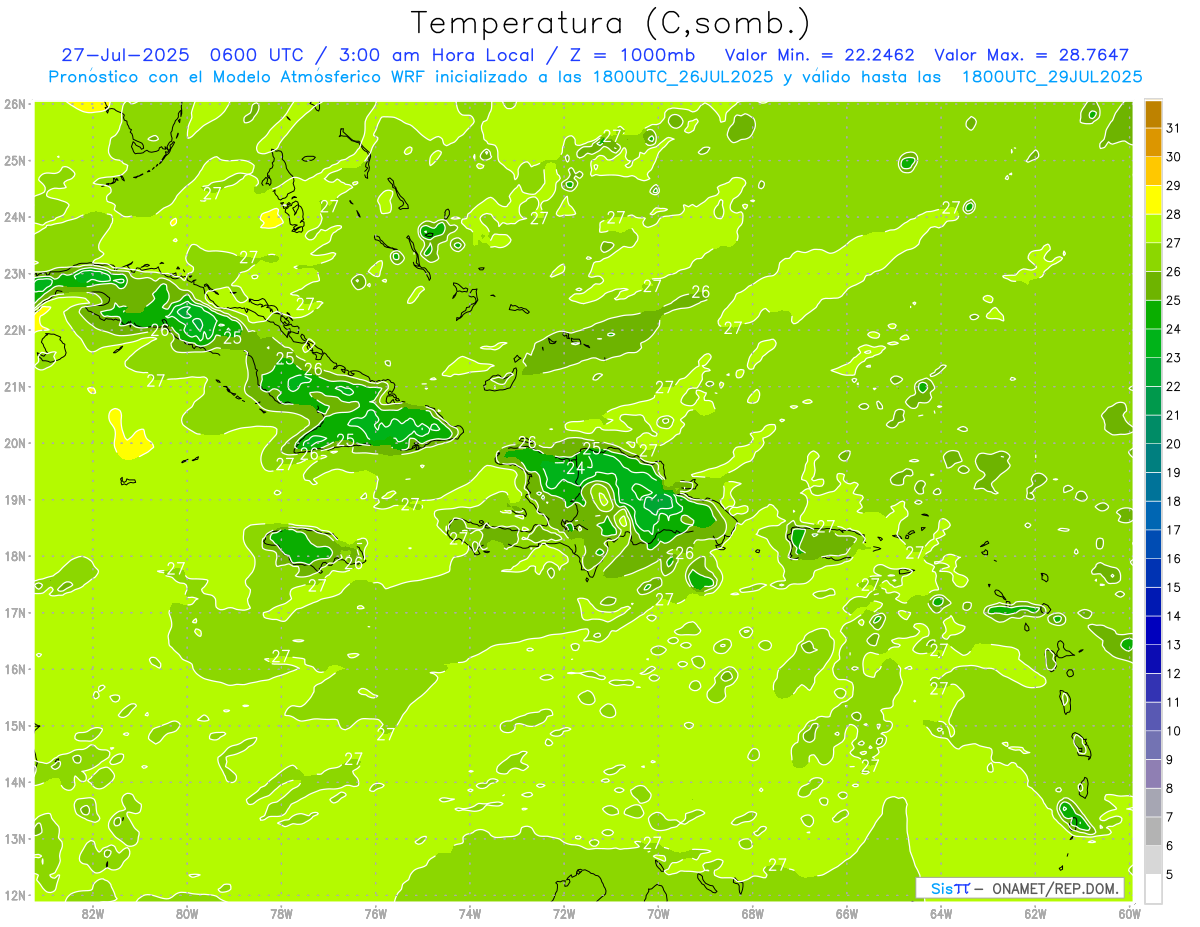The width and height of the screenshot is (1200, 927).
Task: Select the "27-Jul-2025" date text
Action: pos(124,55)
